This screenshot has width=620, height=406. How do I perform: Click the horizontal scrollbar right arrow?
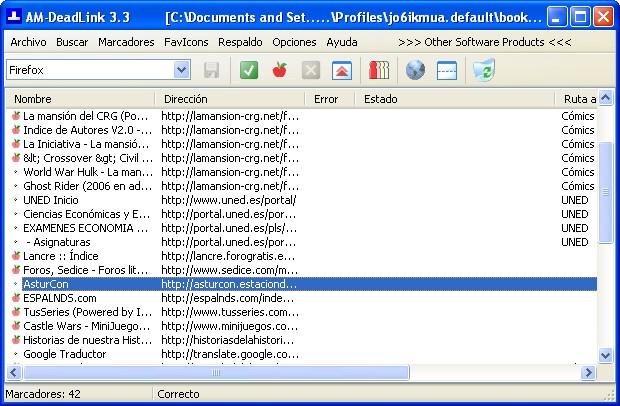(x=589, y=372)
